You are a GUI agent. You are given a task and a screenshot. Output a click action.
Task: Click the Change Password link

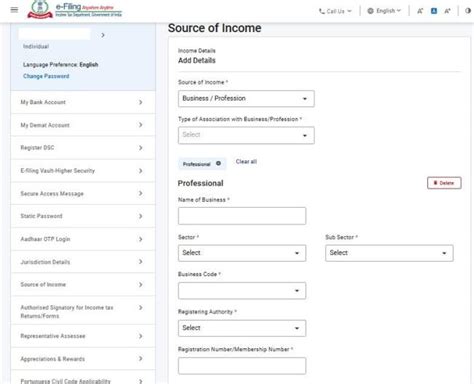coord(46,76)
